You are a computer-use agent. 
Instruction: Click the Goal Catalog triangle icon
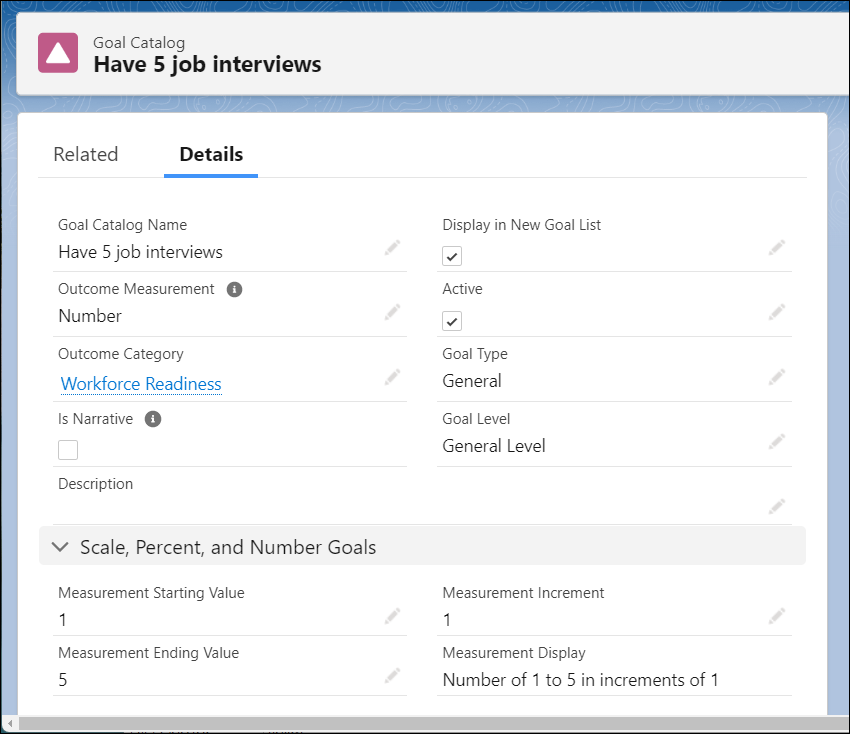(58, 53)
